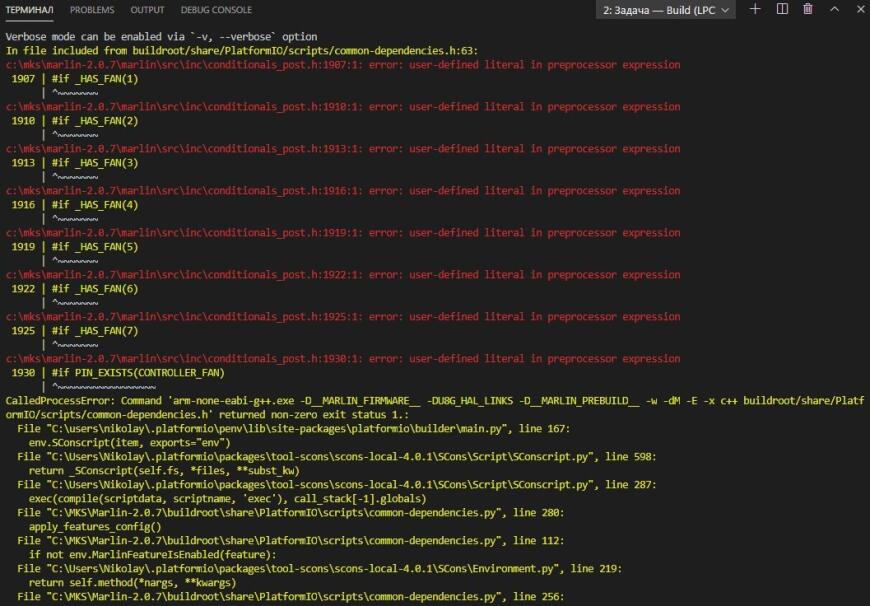Open common-dependencies.py line 256 path
The width and height of the screenshot is (870, 606).
point(290,597)
